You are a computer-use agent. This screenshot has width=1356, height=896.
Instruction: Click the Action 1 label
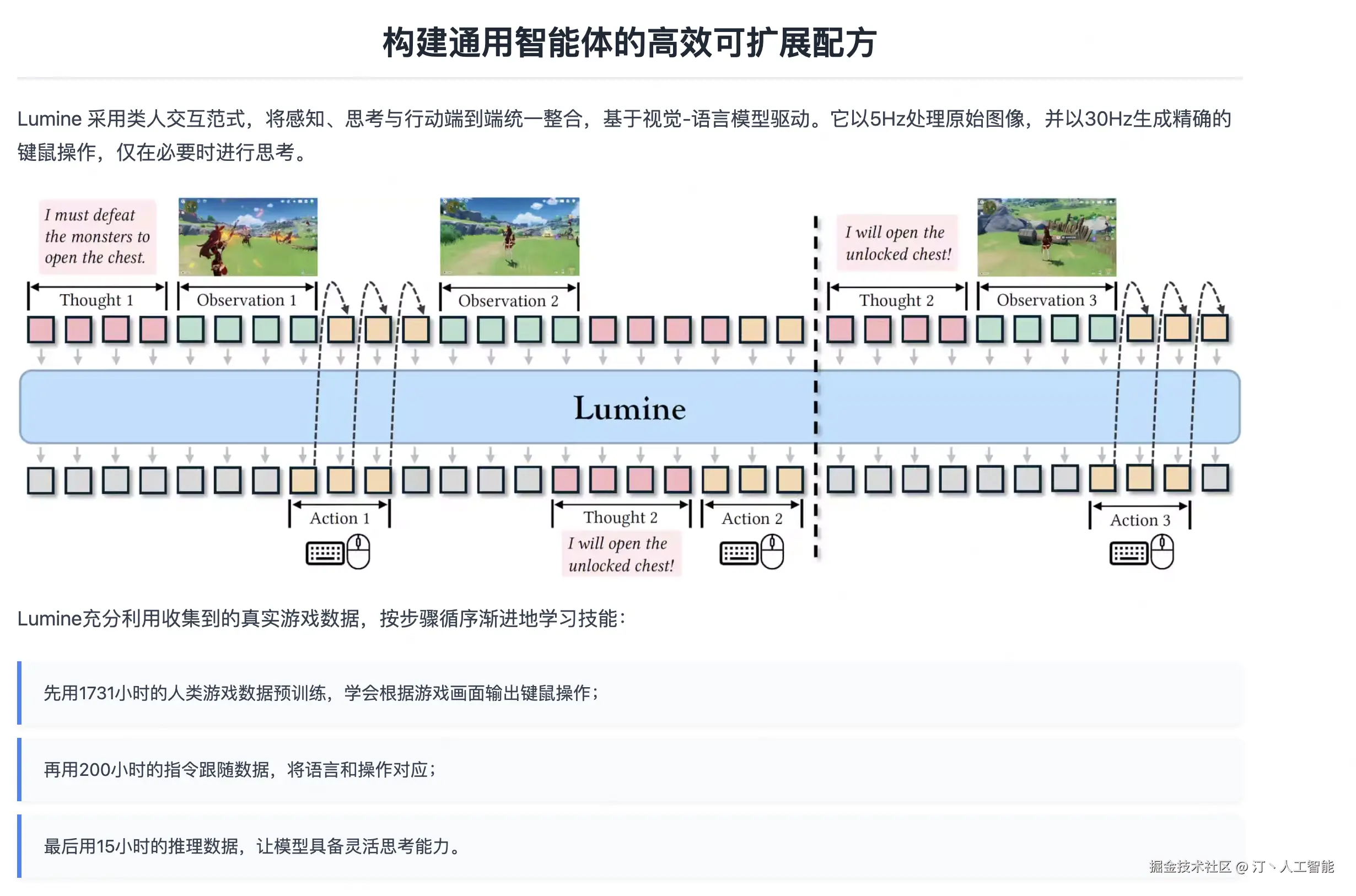coord(340,519)
